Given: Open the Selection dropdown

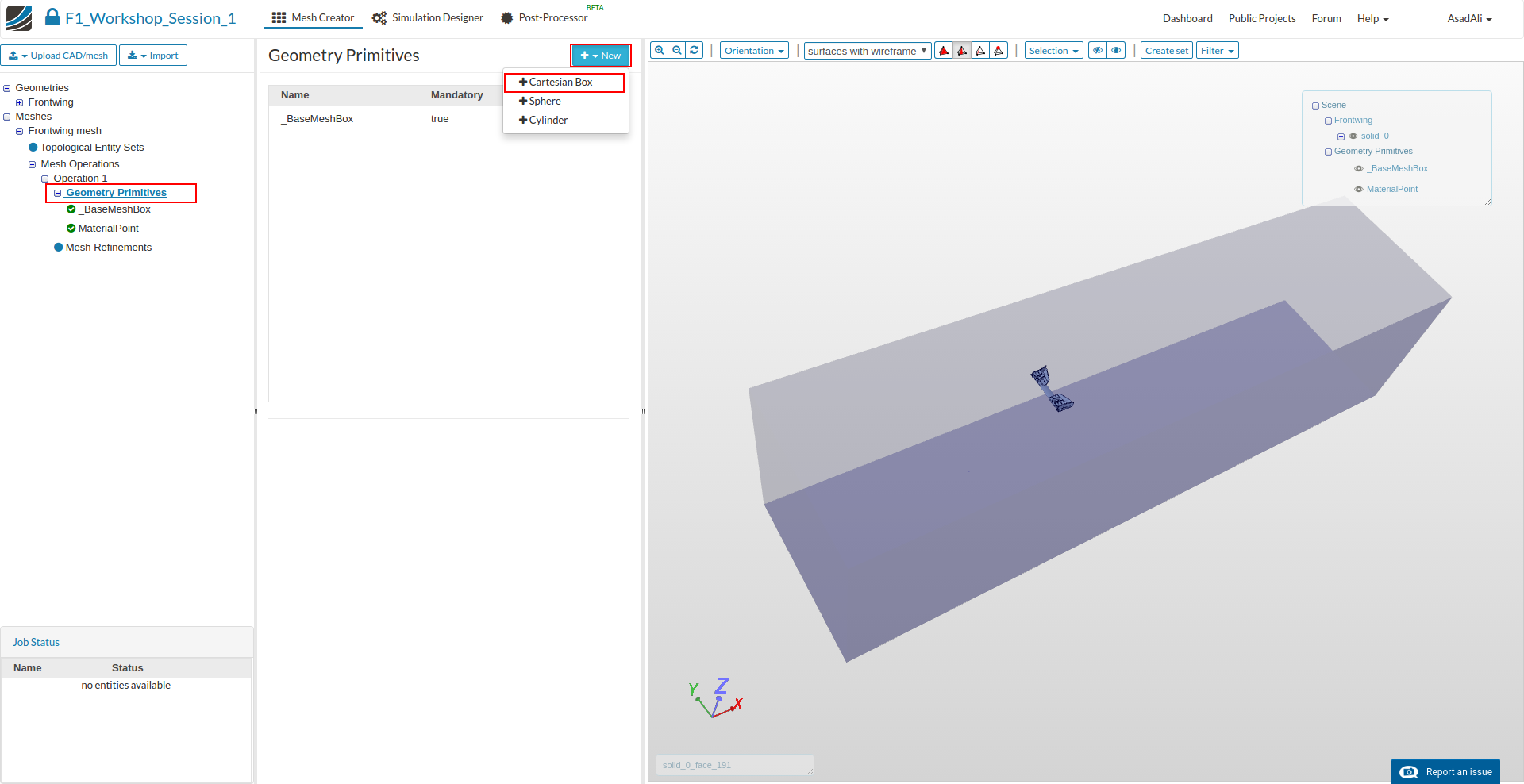Looking at the screenshot, I should pyautogui.click(x=1054, y=51).
